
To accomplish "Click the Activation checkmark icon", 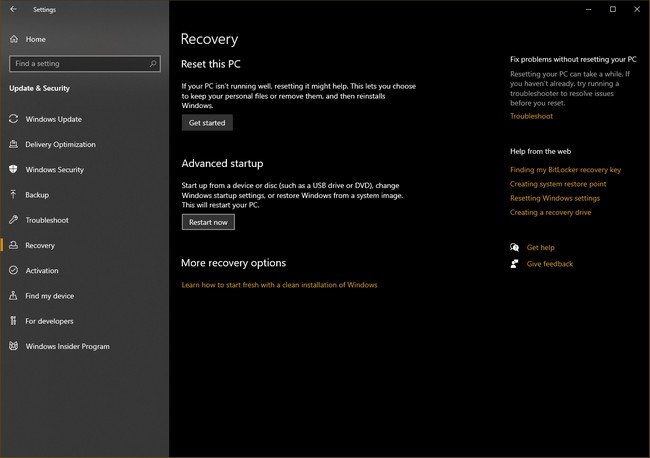I will point(14,271).
